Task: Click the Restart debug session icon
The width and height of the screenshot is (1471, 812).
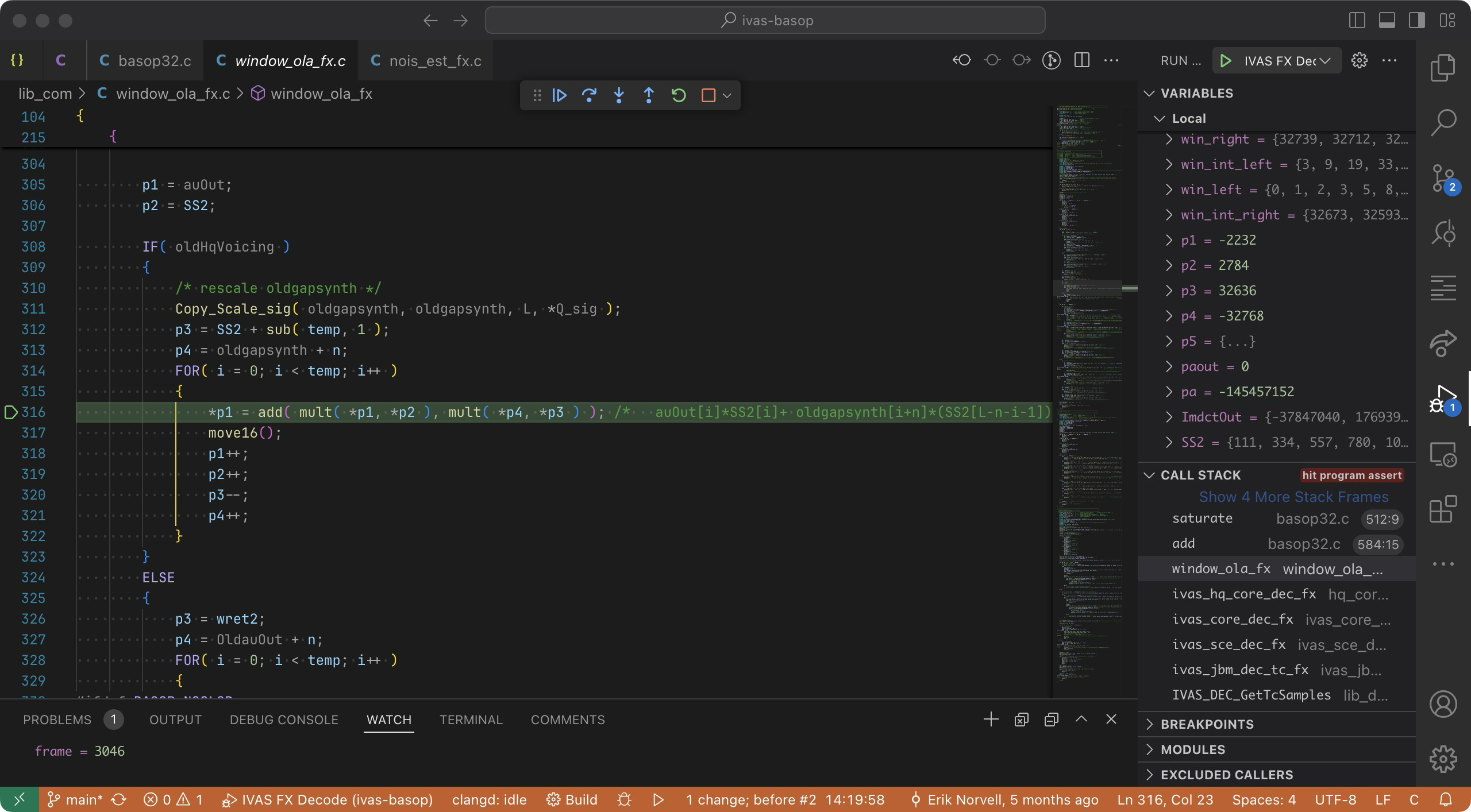Action: 679,95
